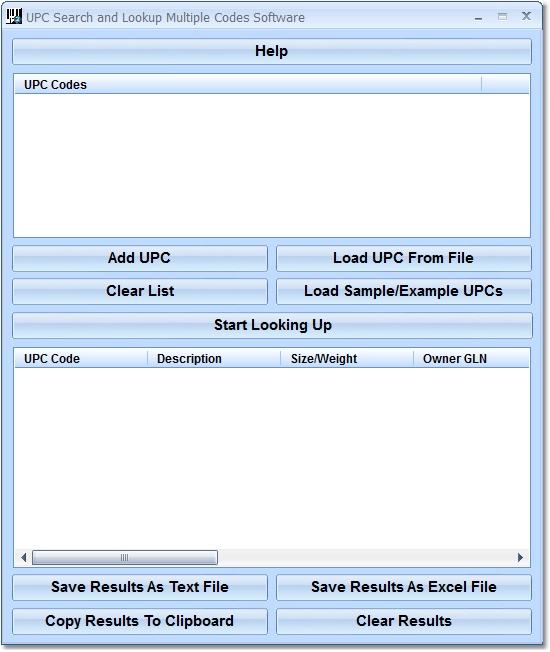Clear Results button
550x652 pixels.
(403, 621)
